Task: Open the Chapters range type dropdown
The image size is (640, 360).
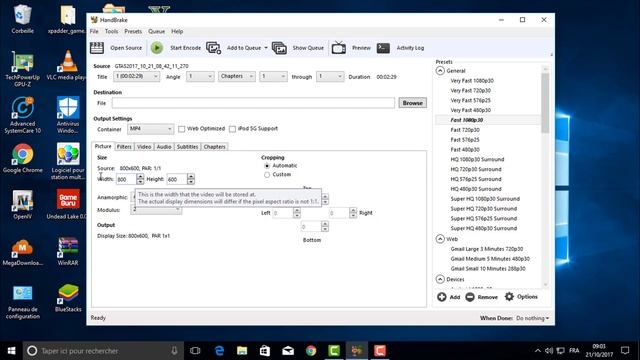Action: tap(237, 76)
